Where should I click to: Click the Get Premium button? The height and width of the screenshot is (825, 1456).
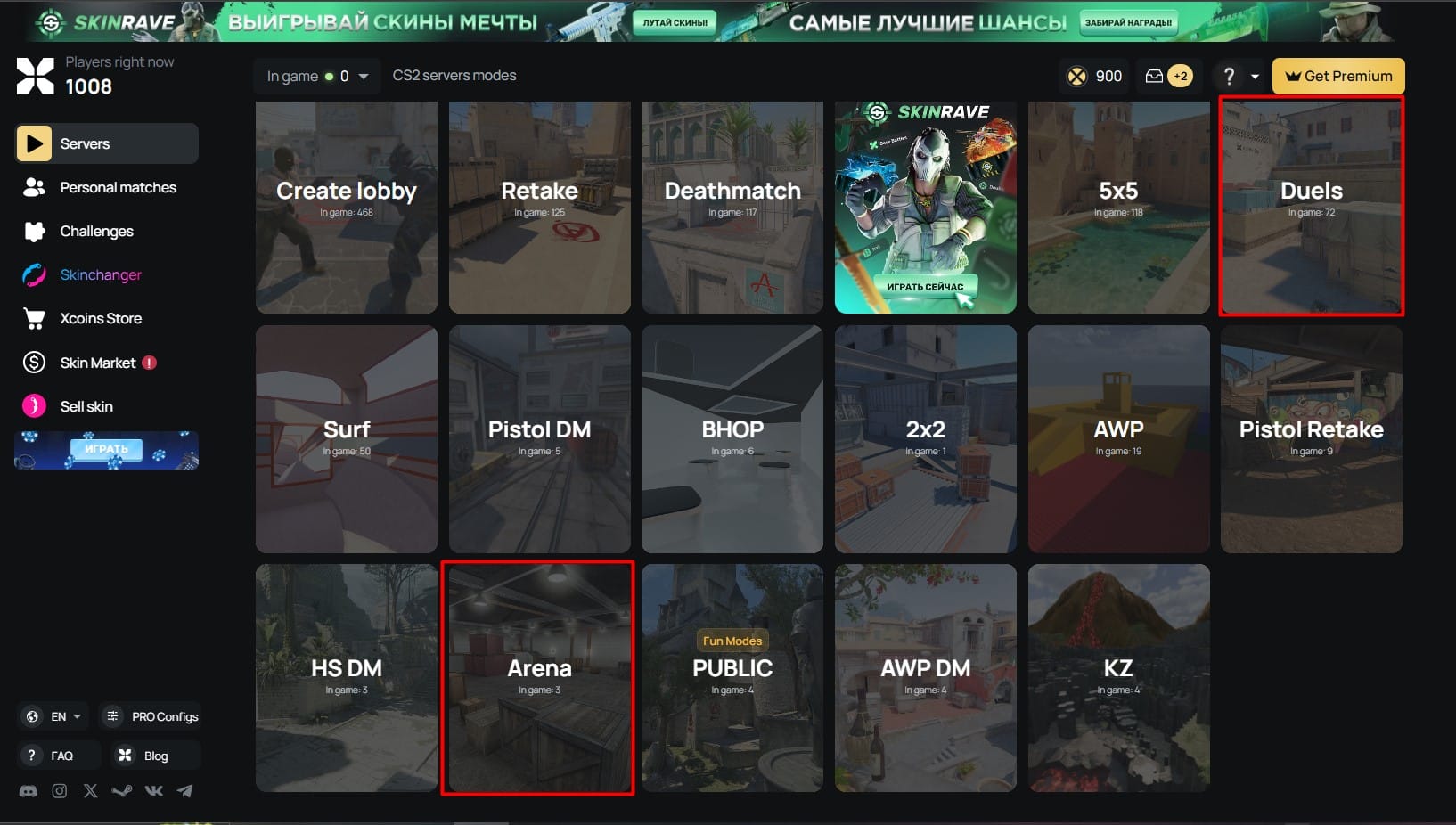(x=1338, y=77)
